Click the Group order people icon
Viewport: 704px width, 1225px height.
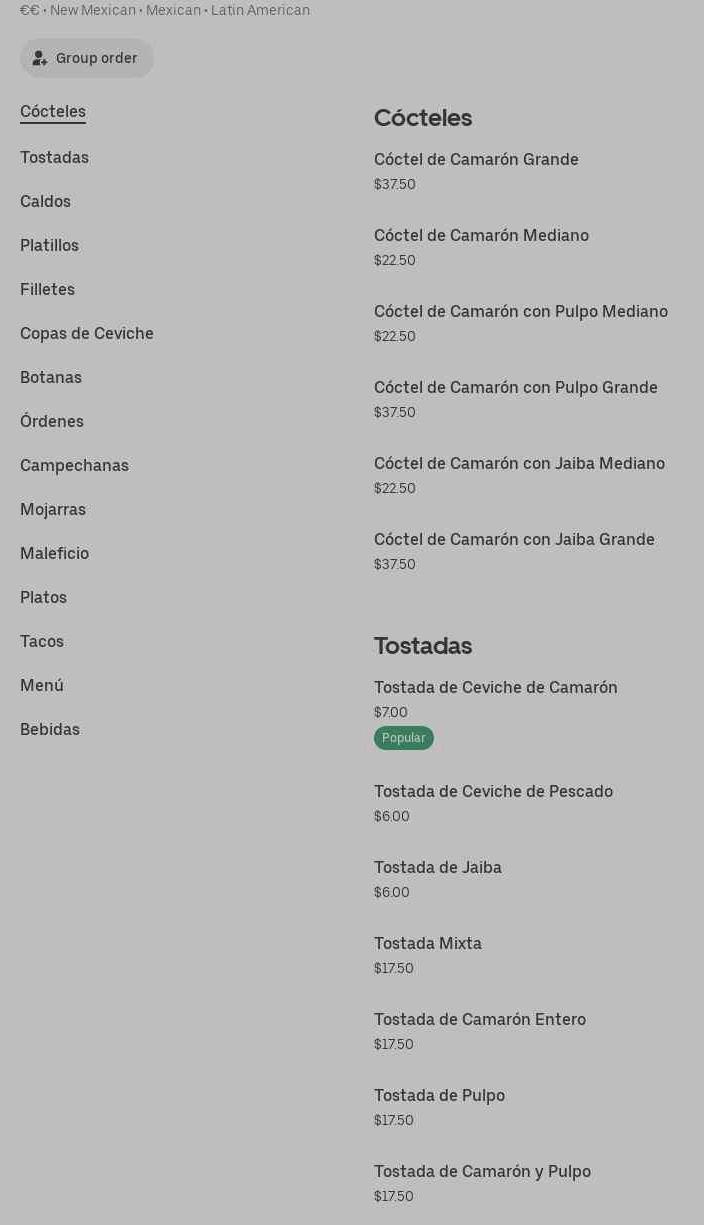[x=40, y=58]
